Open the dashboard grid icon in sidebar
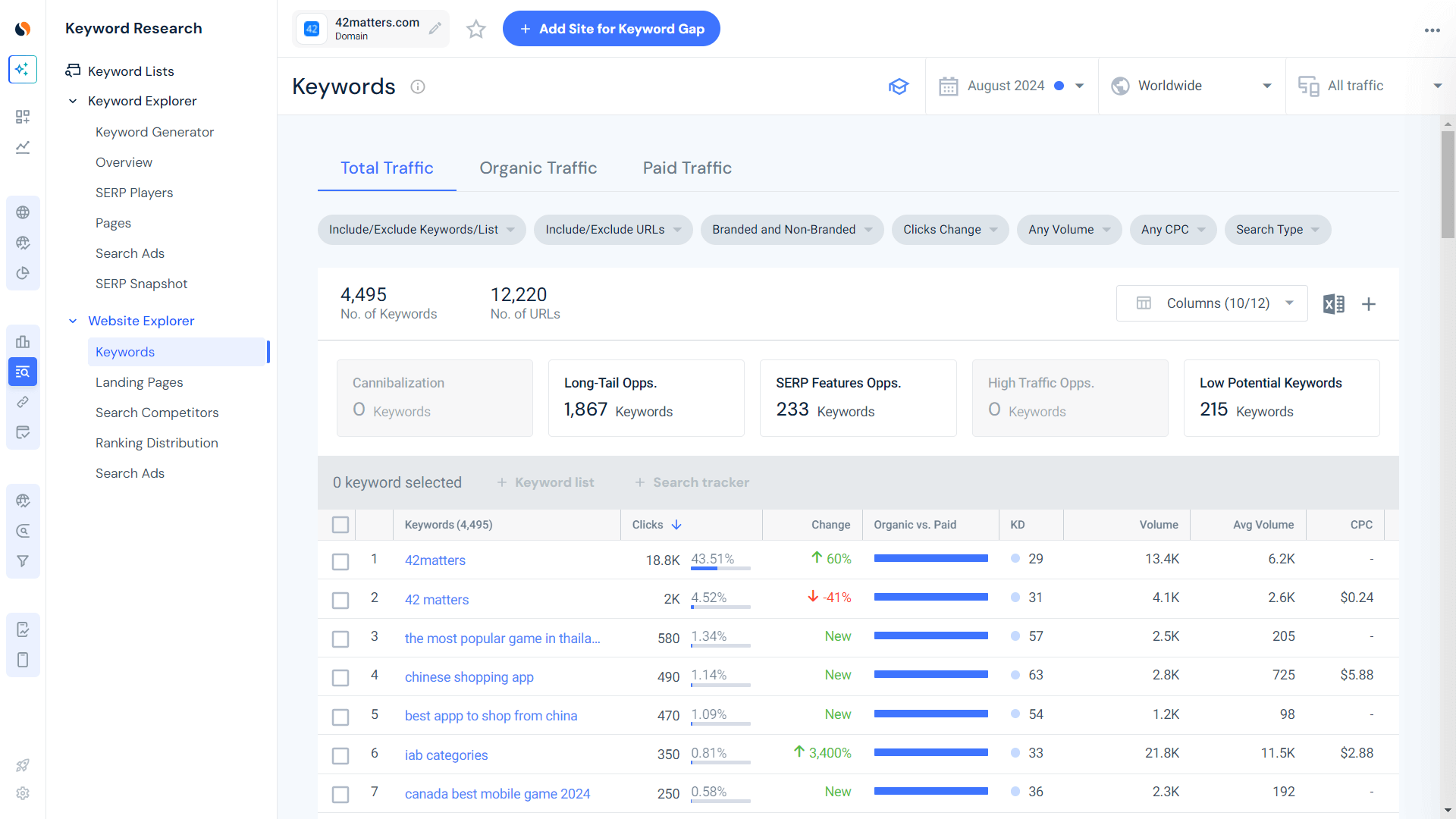1456x819 pixels. [x=23, y=117]
